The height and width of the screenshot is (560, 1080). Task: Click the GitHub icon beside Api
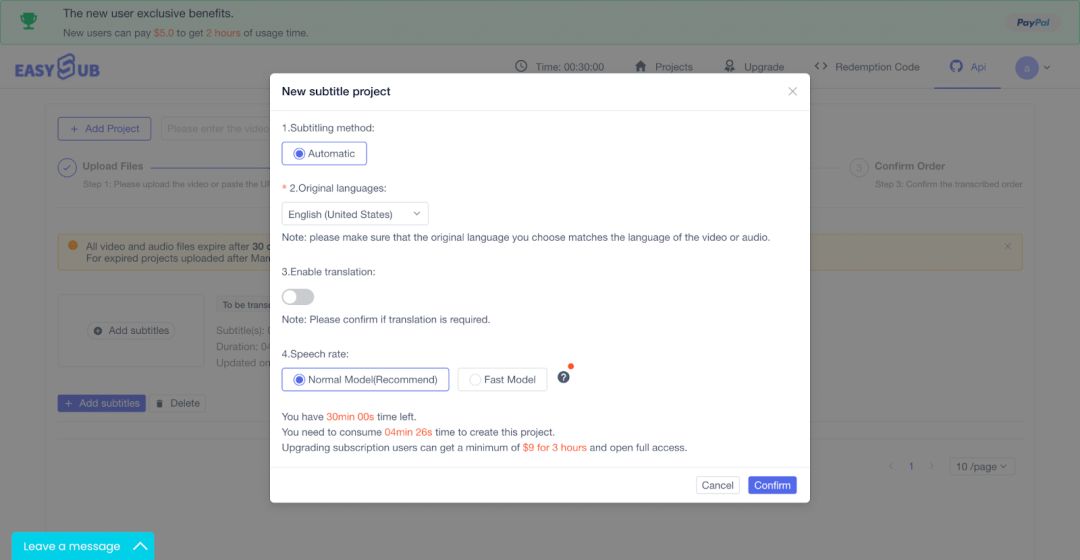[956, 66]
